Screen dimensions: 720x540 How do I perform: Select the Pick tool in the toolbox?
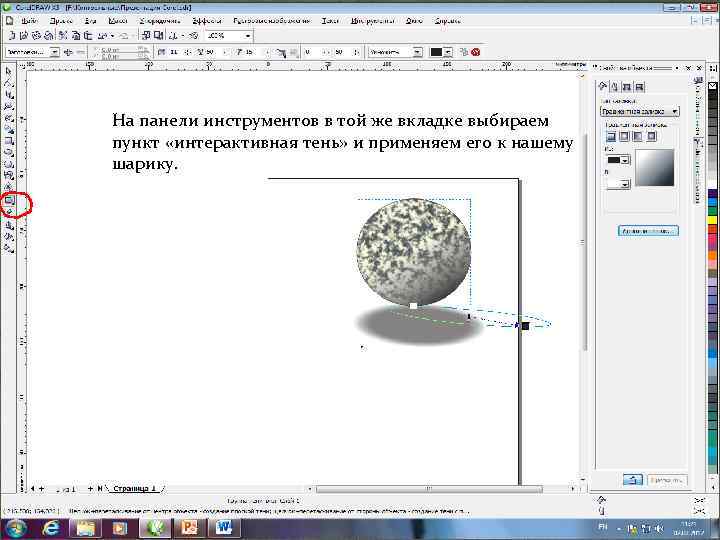point(9,71)
